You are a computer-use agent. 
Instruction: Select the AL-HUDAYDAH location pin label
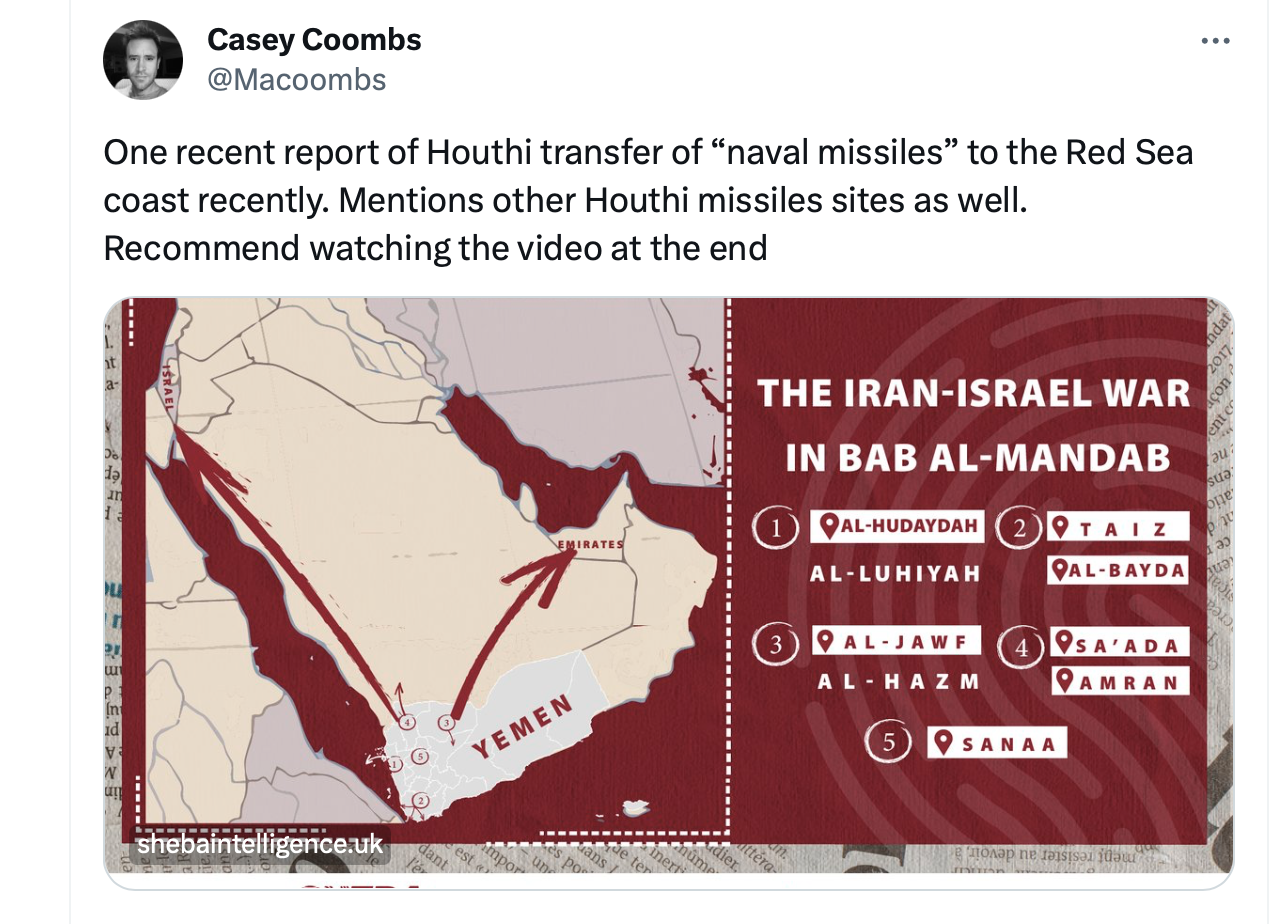pyautogui.click(x=898, y=526)
